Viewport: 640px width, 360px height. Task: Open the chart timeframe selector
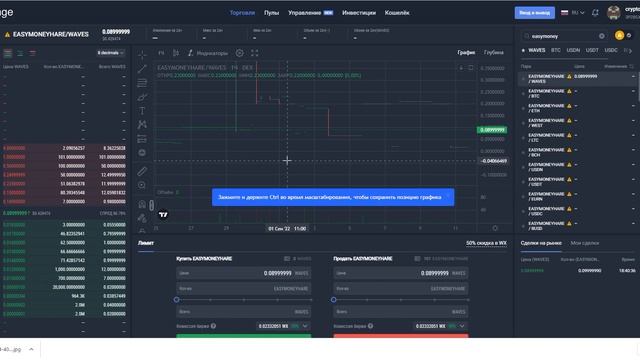point(161,53)
